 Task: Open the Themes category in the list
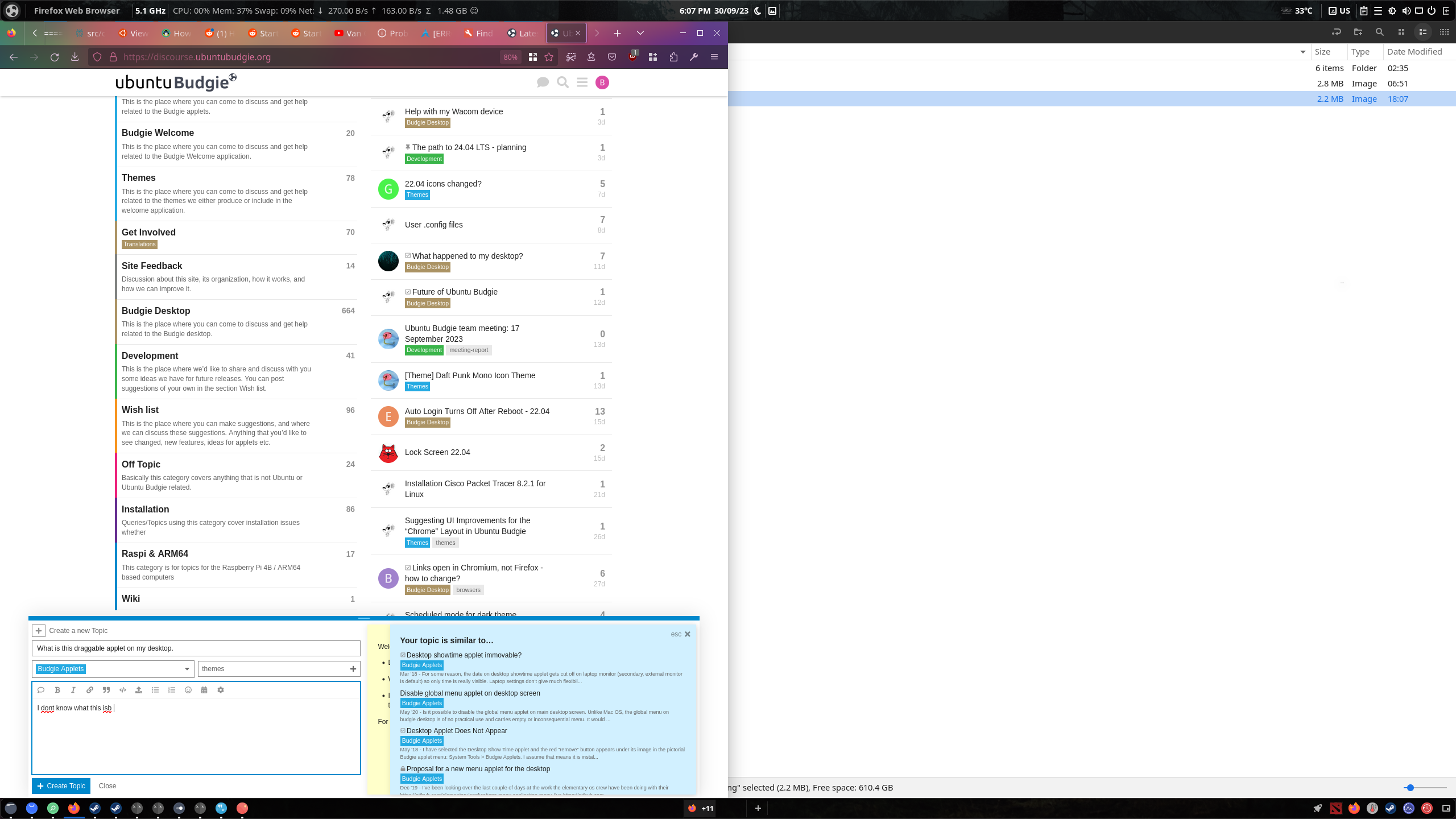[139, 178]
